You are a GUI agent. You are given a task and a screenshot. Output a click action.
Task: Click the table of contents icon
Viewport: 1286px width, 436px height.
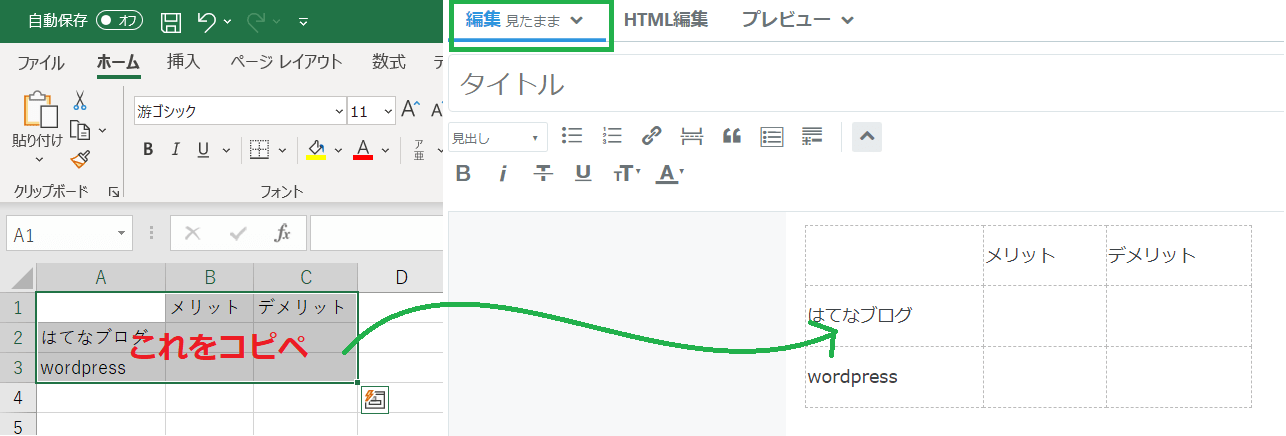(771, 136)
